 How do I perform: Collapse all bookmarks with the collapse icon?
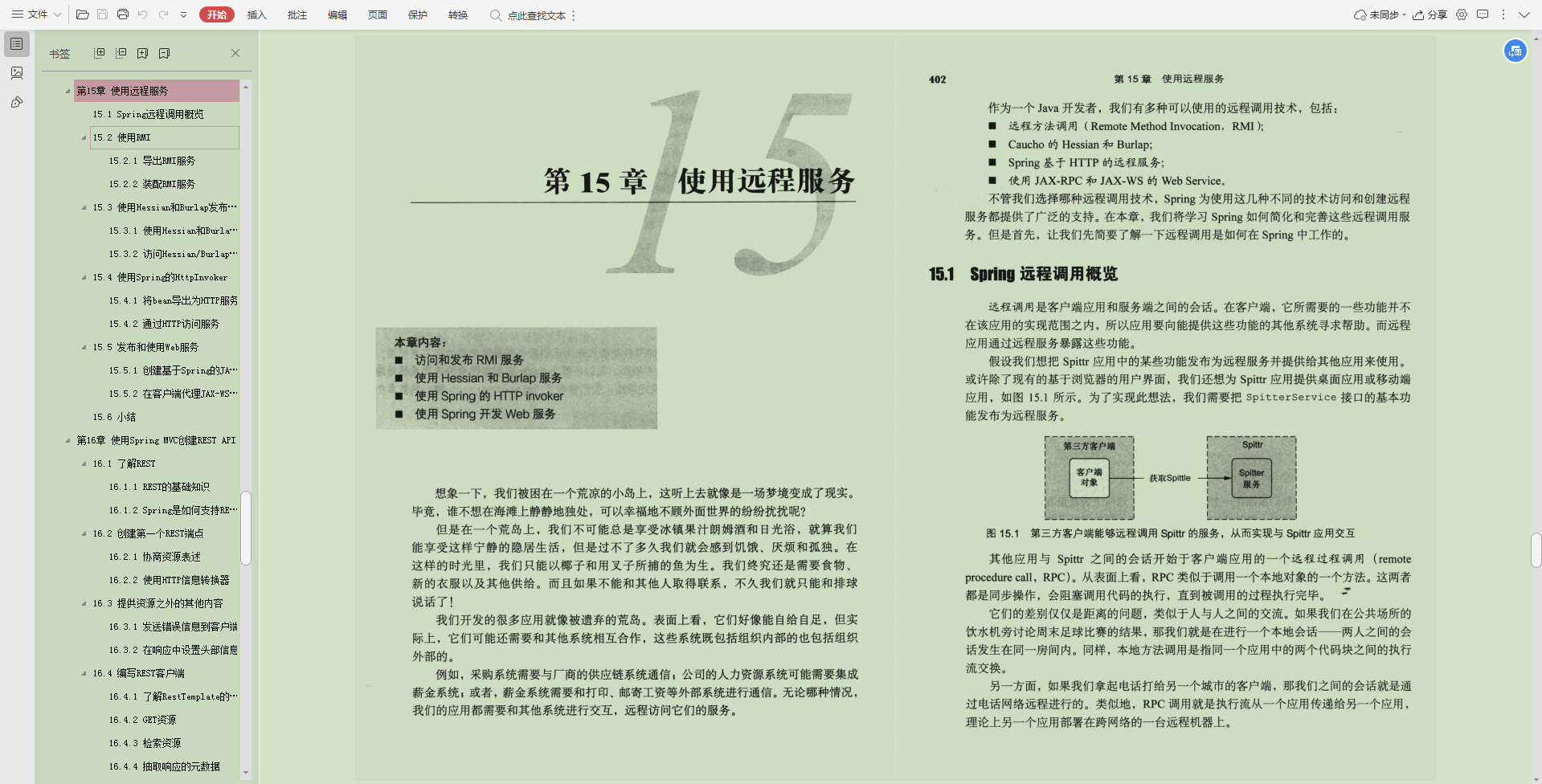[x=121, y=52]
